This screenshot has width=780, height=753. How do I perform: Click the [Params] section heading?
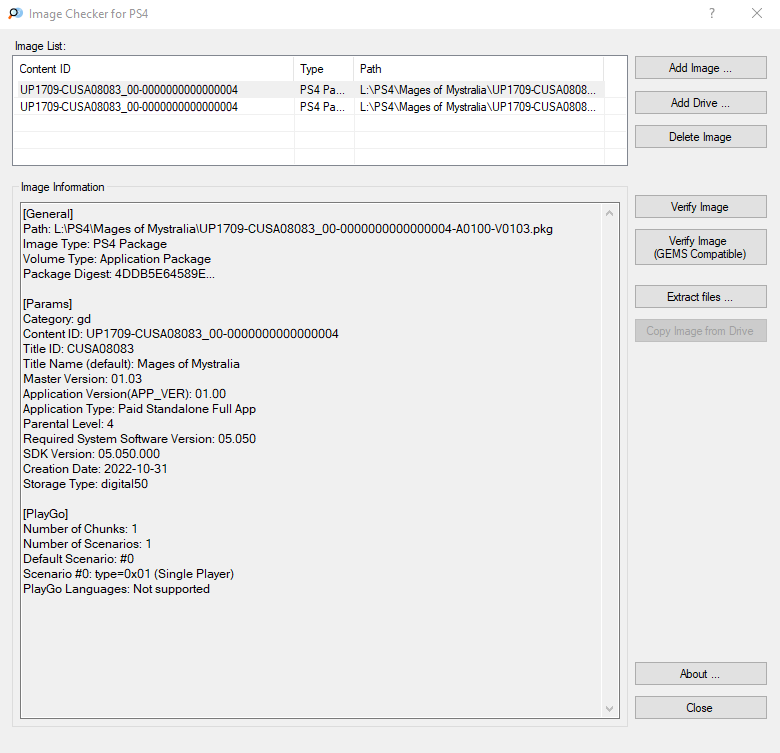48,304
